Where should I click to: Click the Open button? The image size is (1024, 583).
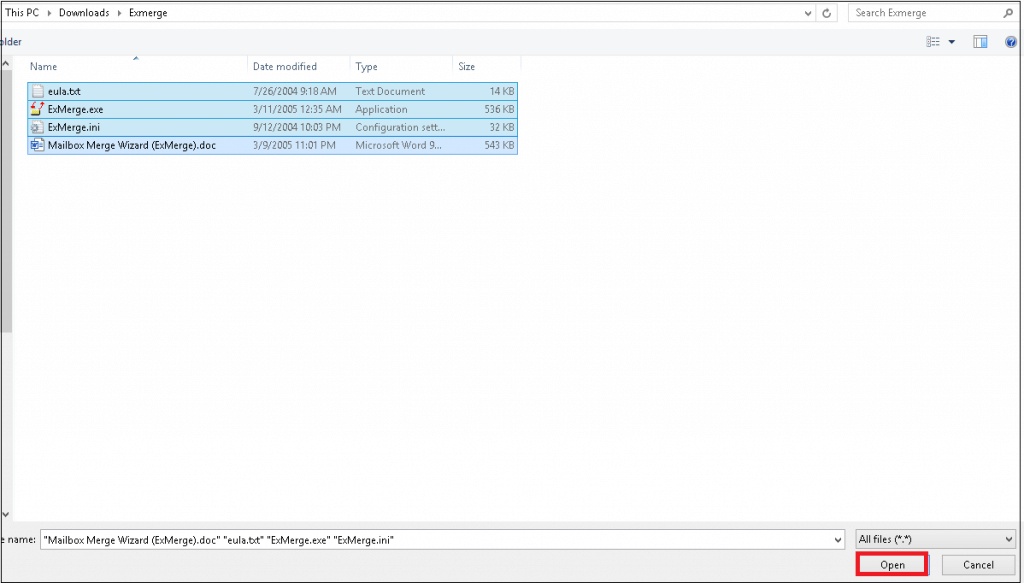click(x=891, y=563)
